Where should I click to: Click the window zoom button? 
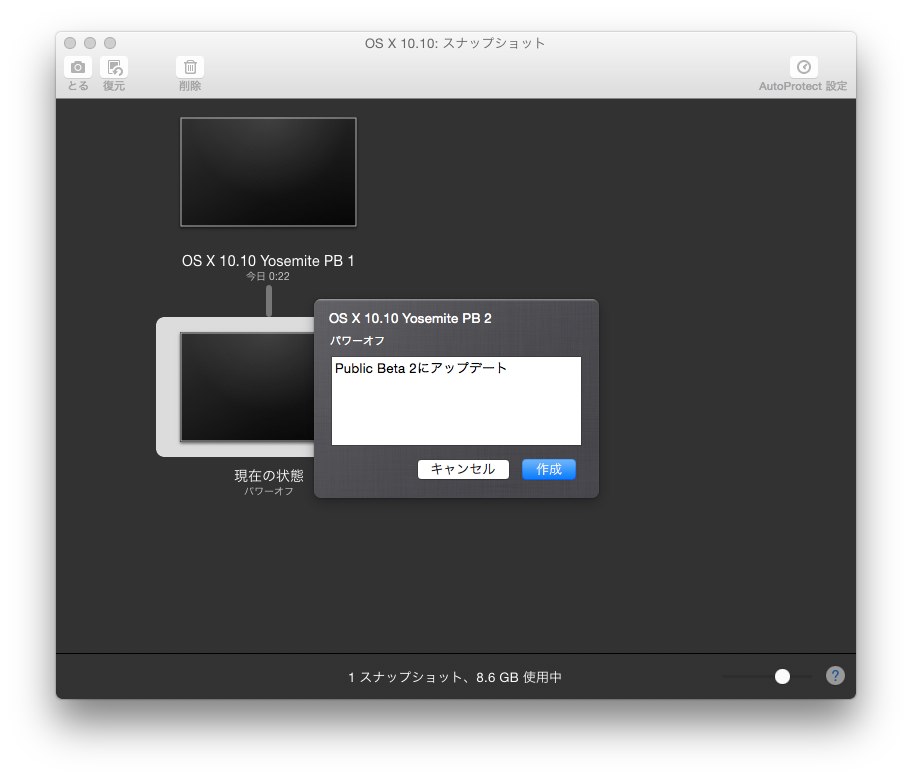110,43
